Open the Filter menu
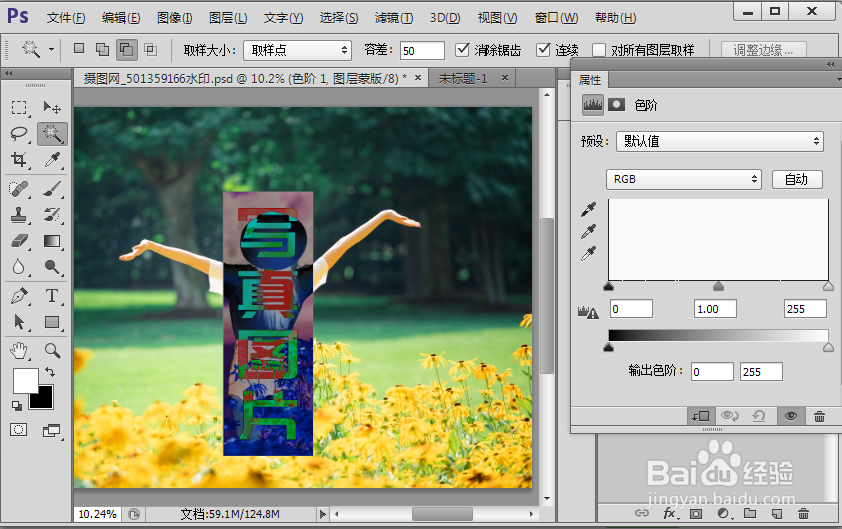Screen dimensions: 842x529 pos(394,18)
